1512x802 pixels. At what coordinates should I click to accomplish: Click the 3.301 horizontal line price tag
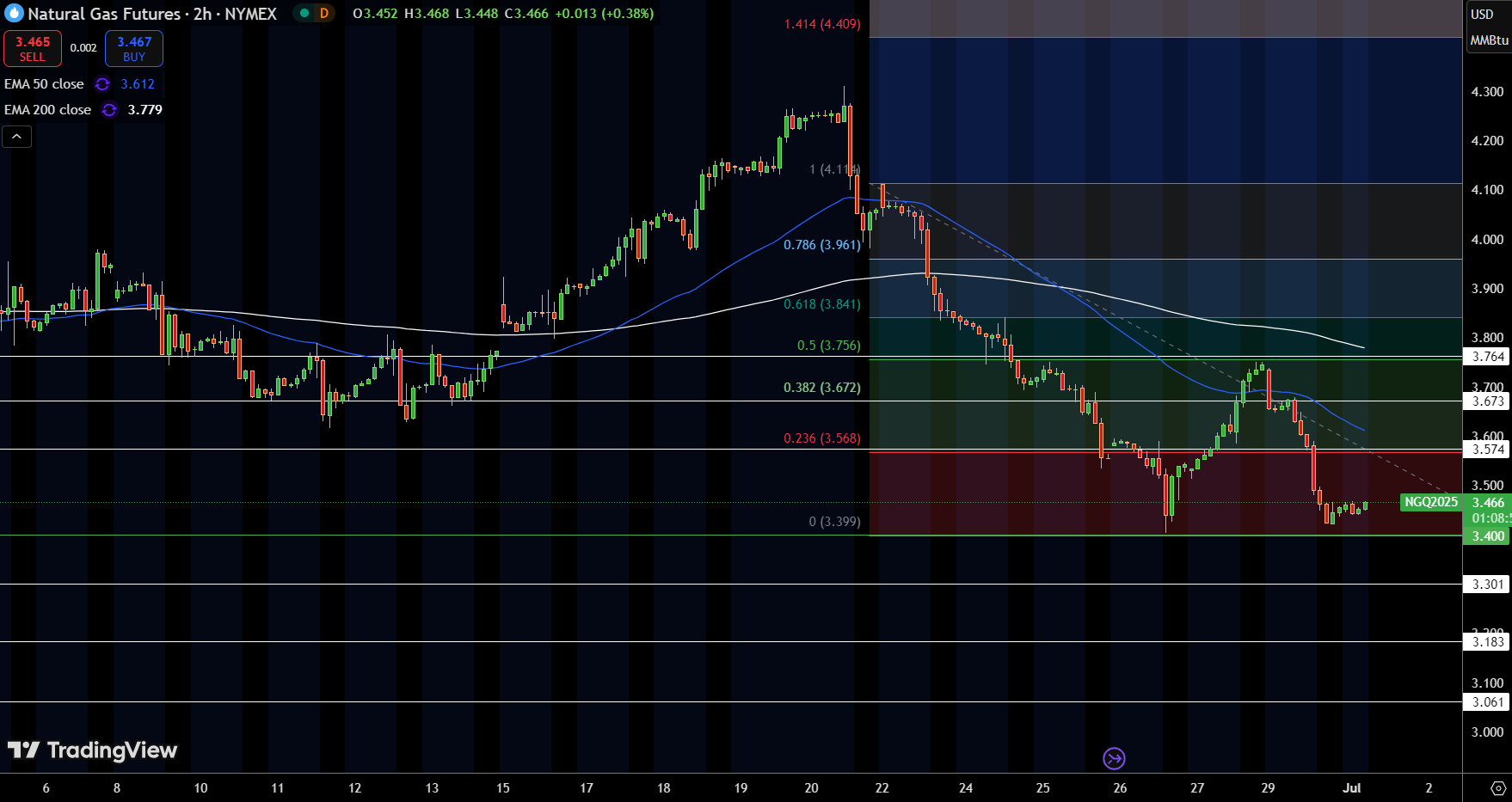point(1488,585)
